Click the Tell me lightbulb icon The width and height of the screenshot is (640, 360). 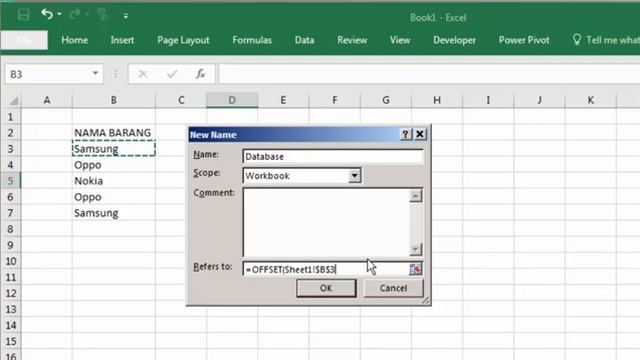(x=576, y=40)
